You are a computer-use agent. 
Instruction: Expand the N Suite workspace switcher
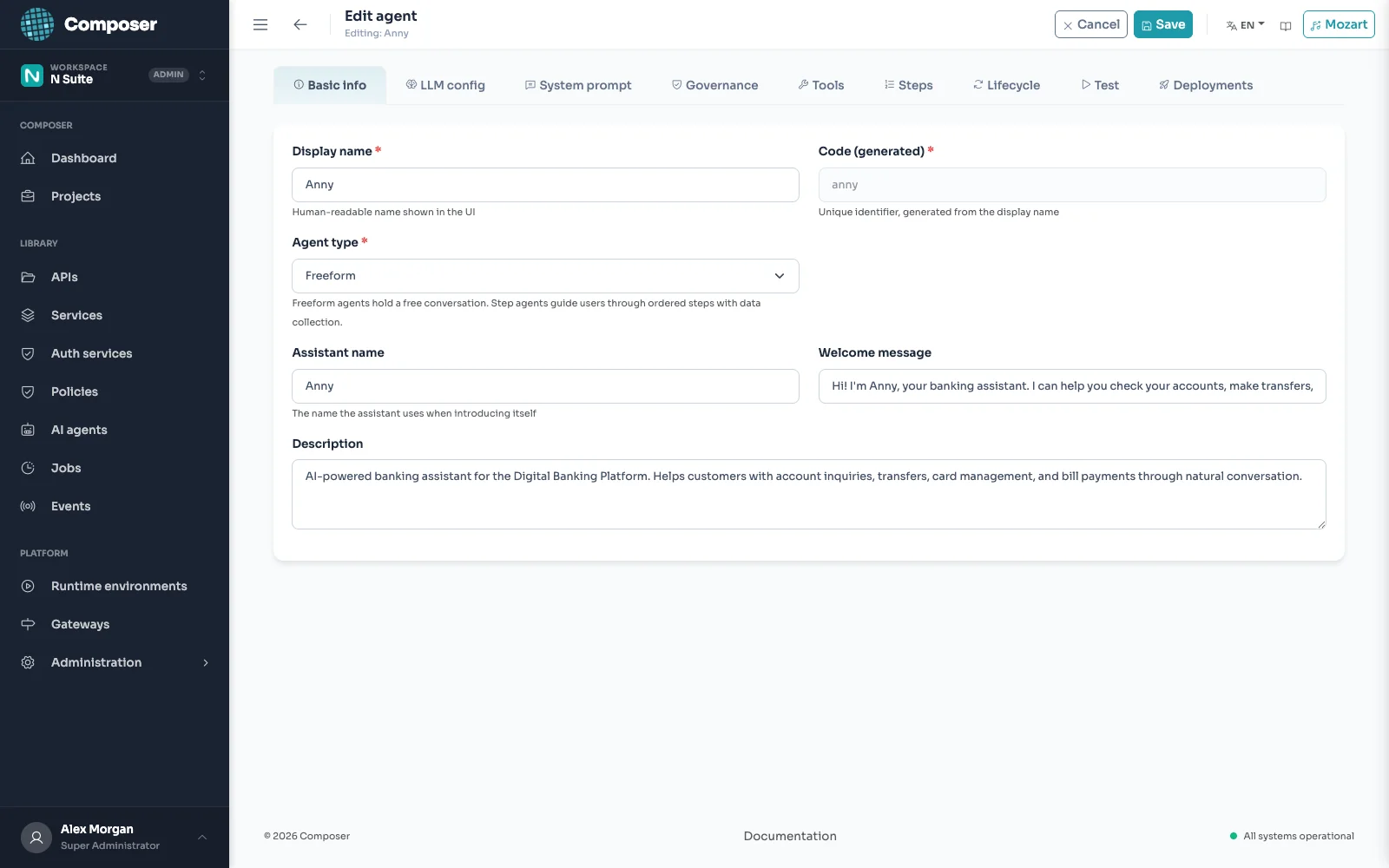202,76
